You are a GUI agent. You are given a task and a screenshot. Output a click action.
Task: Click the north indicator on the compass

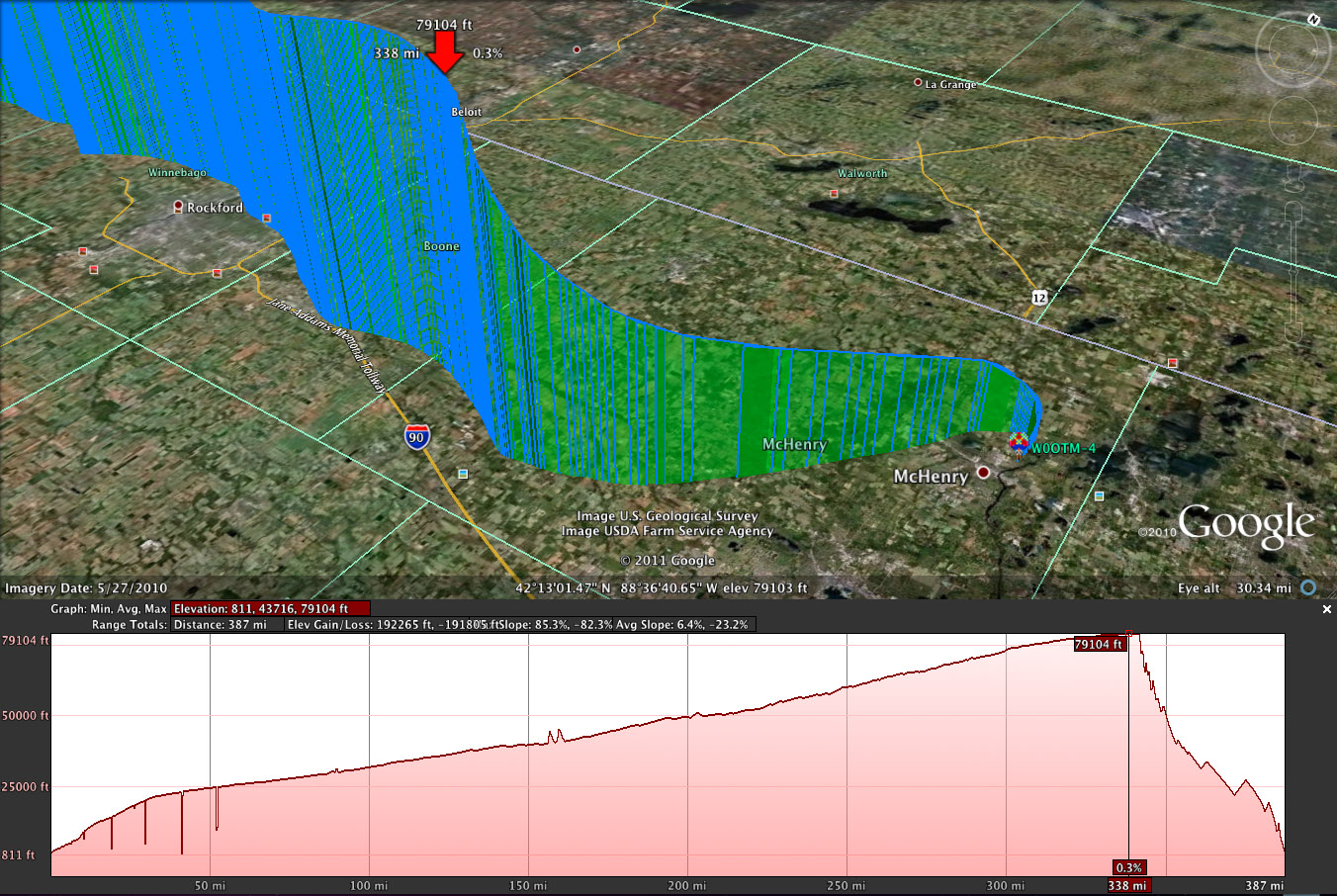[1314, 19]
